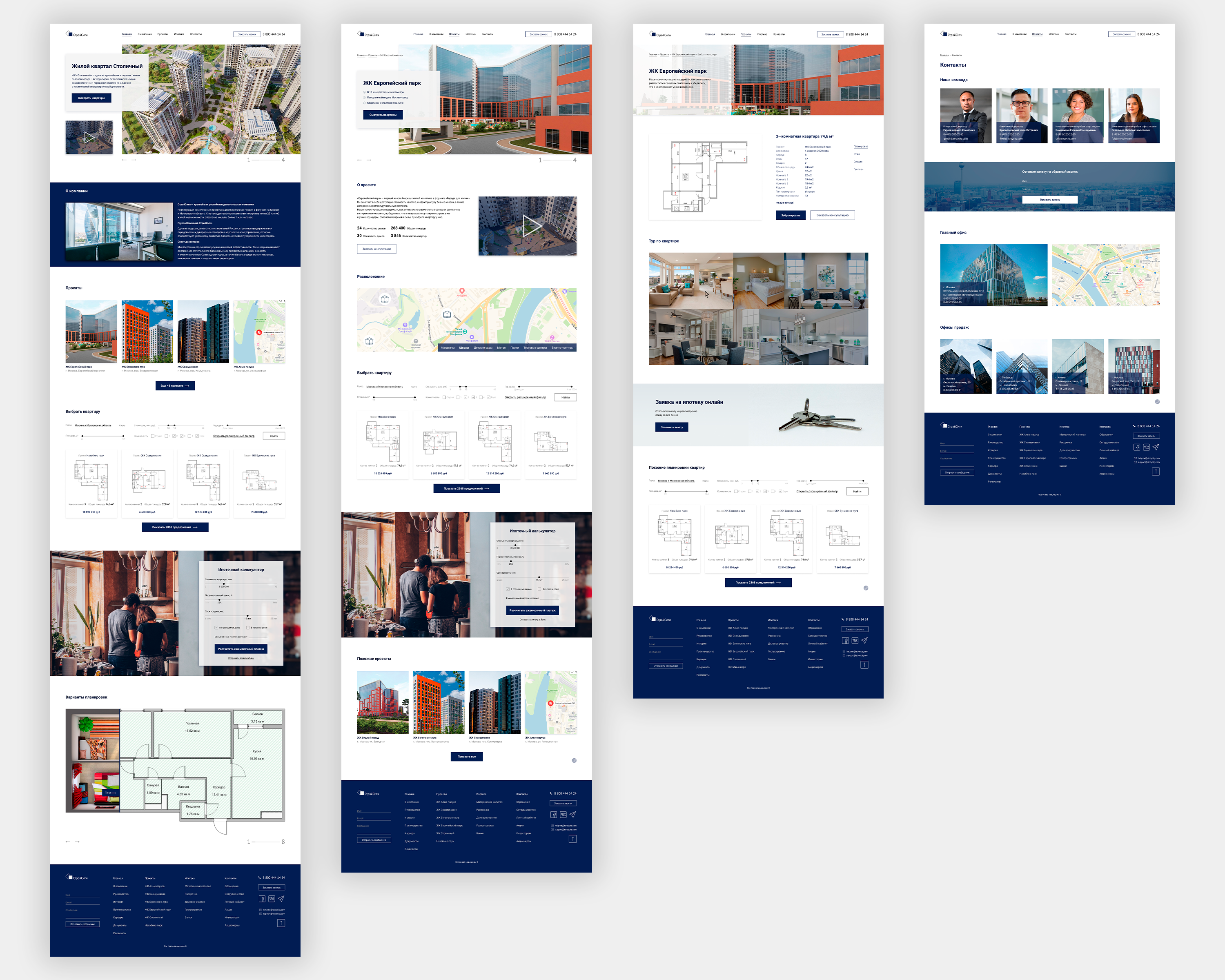Open city selector Москва on home page filter

click(93, 425)
